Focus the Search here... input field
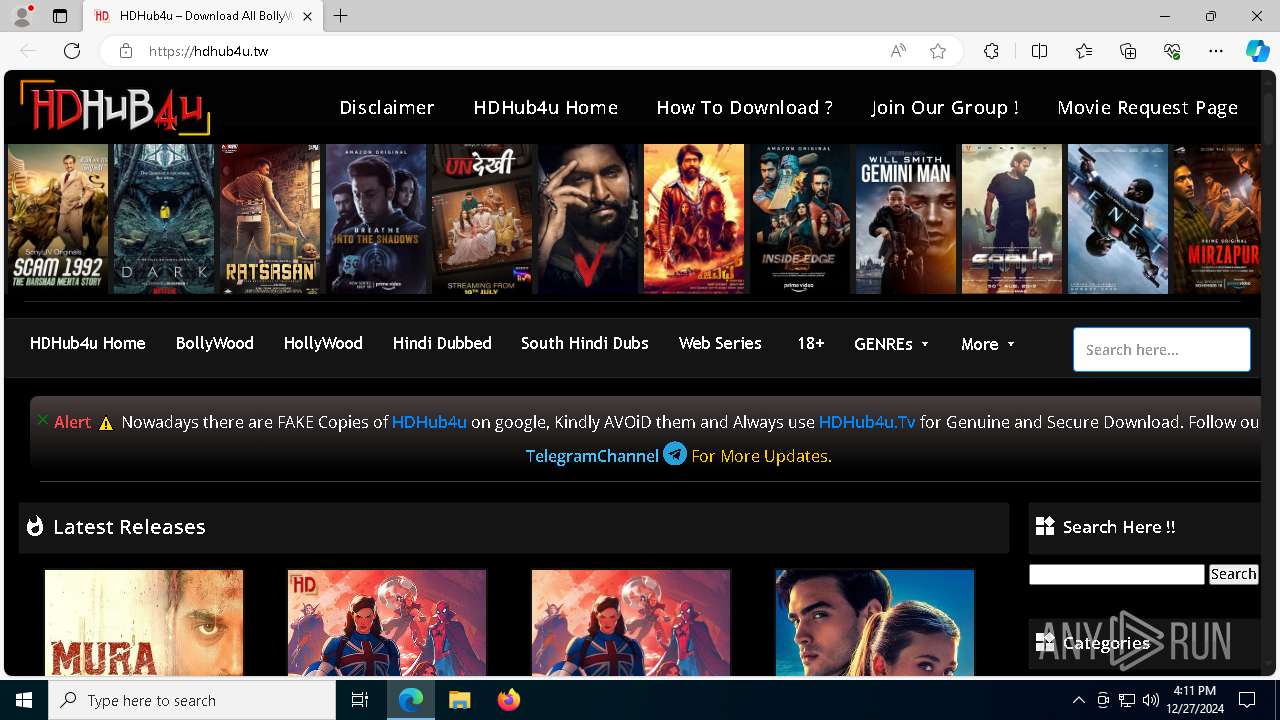This screenshot has width=1280, height=720. pos(1162,350)
